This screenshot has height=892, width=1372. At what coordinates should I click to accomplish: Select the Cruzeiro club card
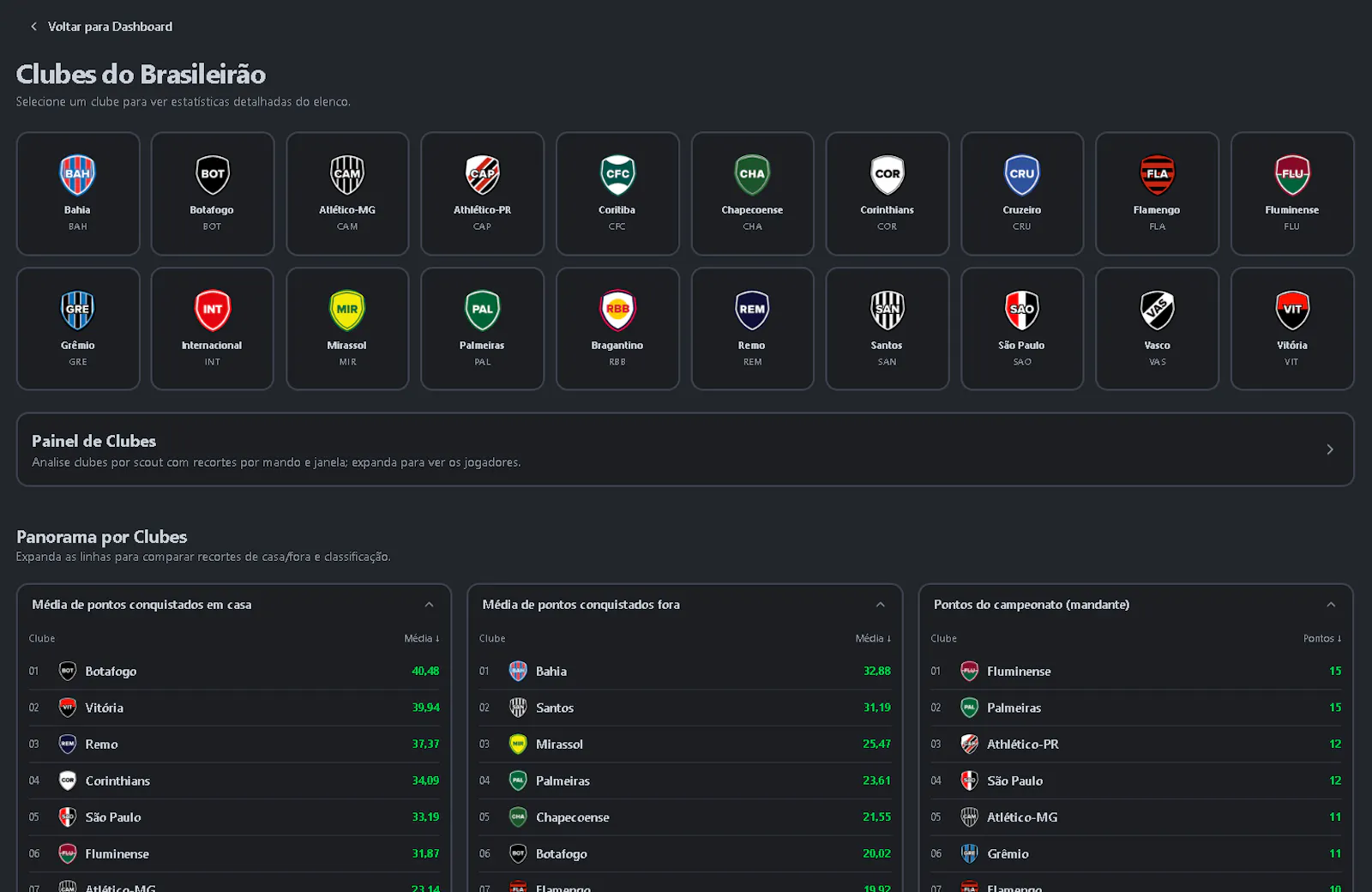click(x=1022, y=194)
